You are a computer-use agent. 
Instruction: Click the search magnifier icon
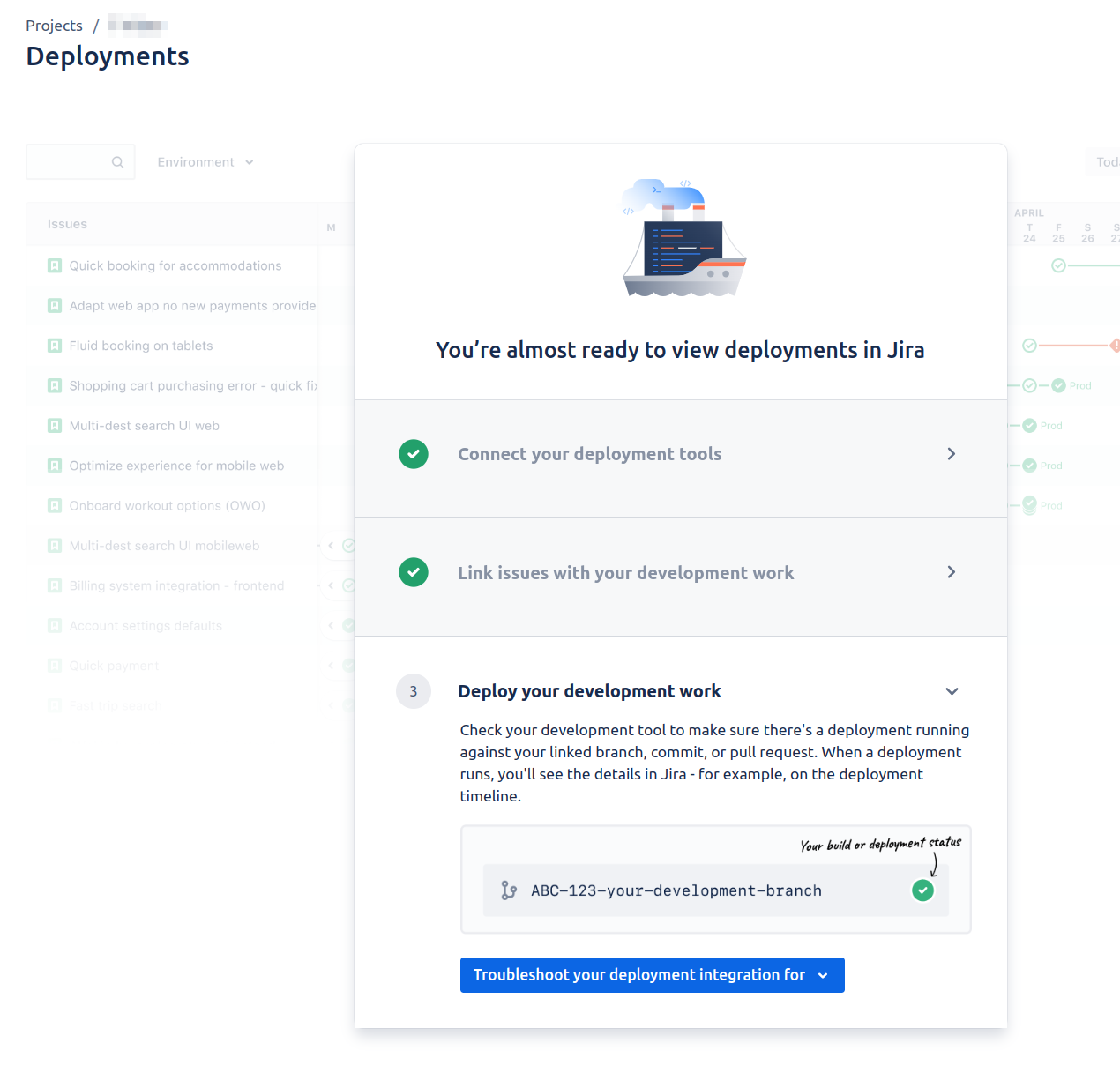117,162
